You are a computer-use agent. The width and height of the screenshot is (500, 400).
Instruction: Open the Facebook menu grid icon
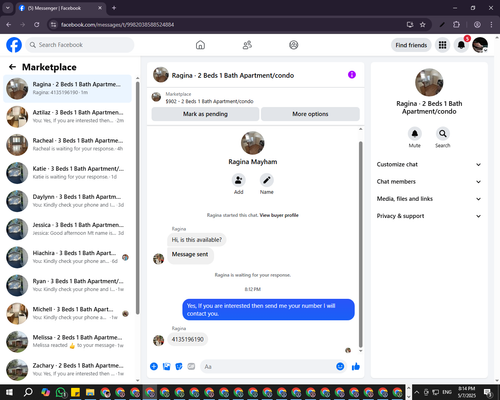442,45
